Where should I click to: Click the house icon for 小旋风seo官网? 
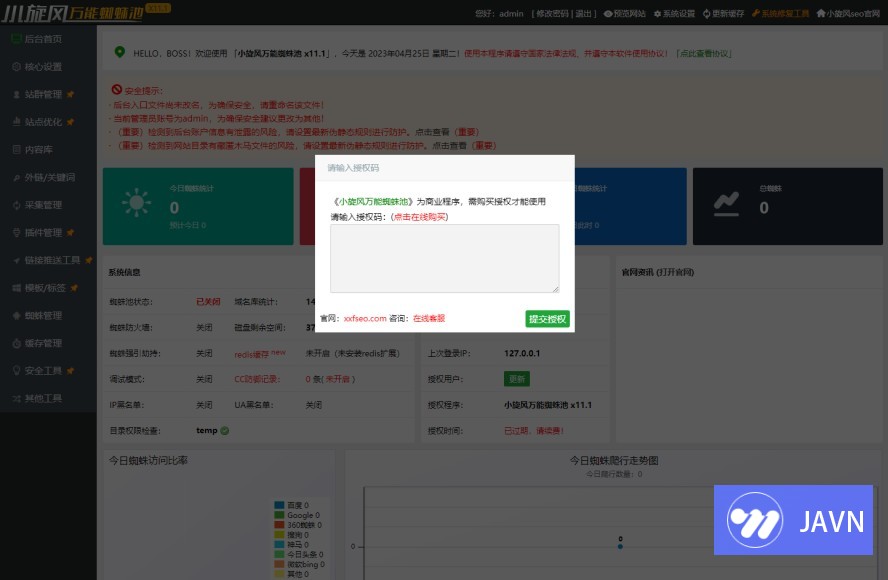[x=821, y=14]
